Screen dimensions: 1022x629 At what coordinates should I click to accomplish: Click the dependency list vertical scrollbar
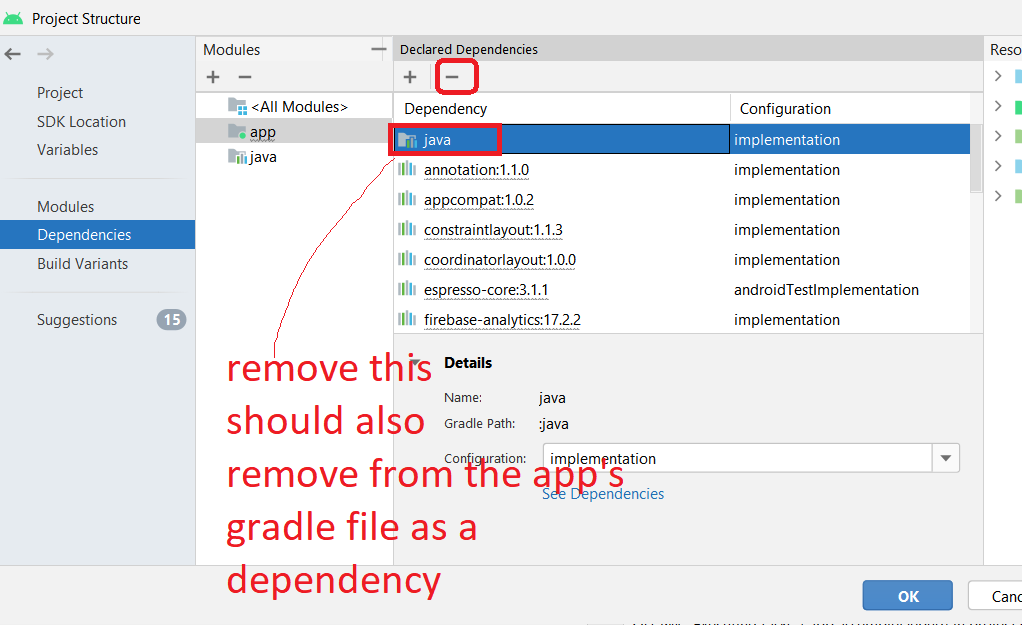coord(976,160)
